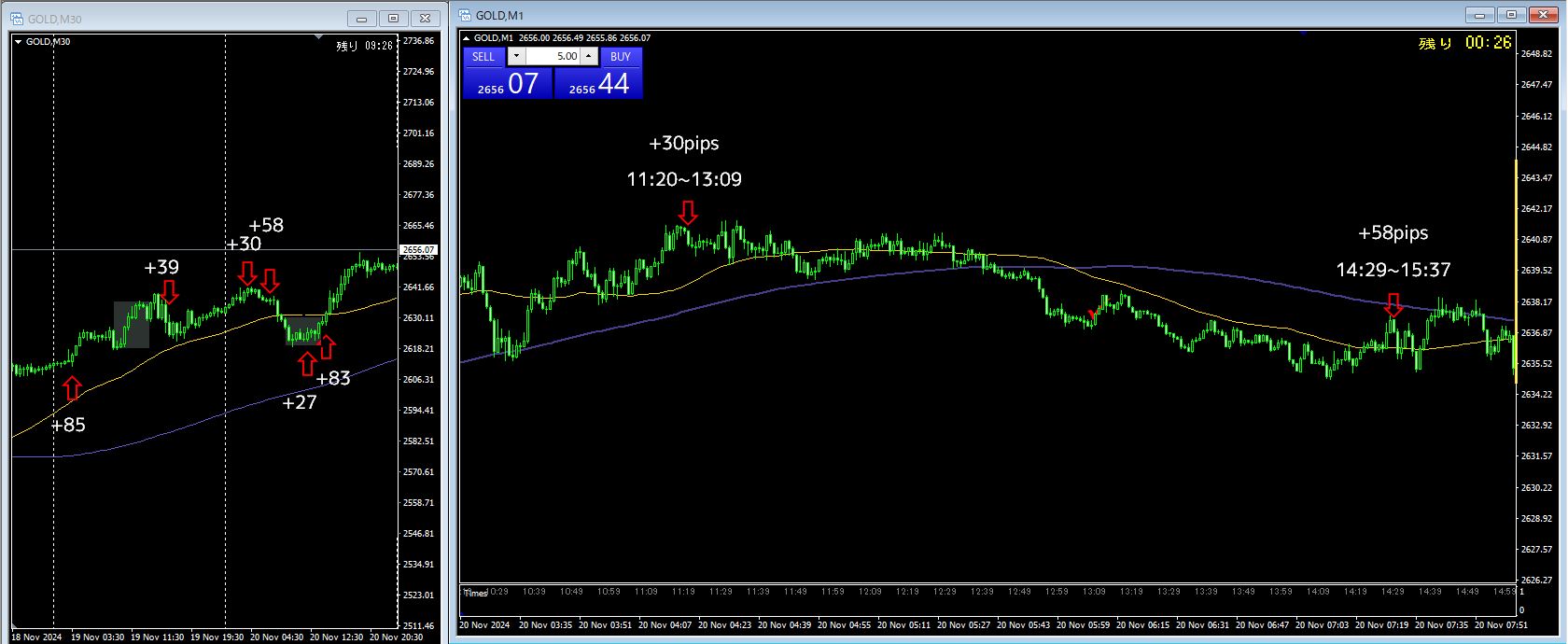Screen dimensions: 1568x644
Task: Click the SELL button in GOLD,M1 chart
Action: 483,56
